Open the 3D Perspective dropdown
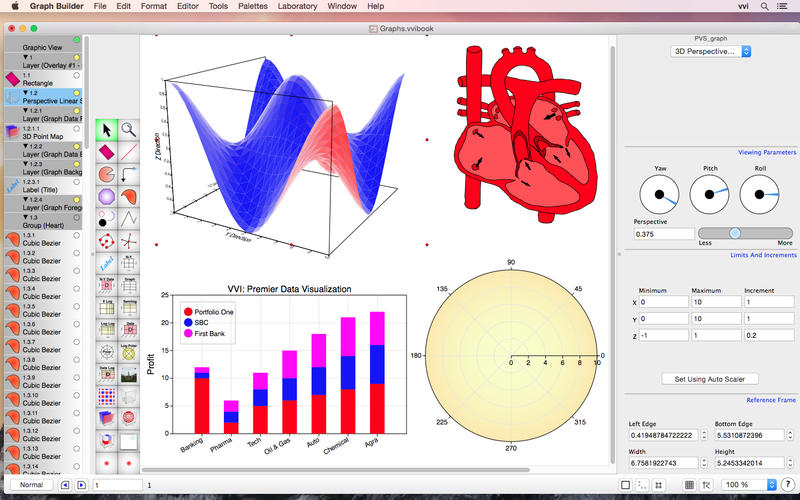This screenshot has width=800, height=500. pyautogui.click(x=710, y=52)
